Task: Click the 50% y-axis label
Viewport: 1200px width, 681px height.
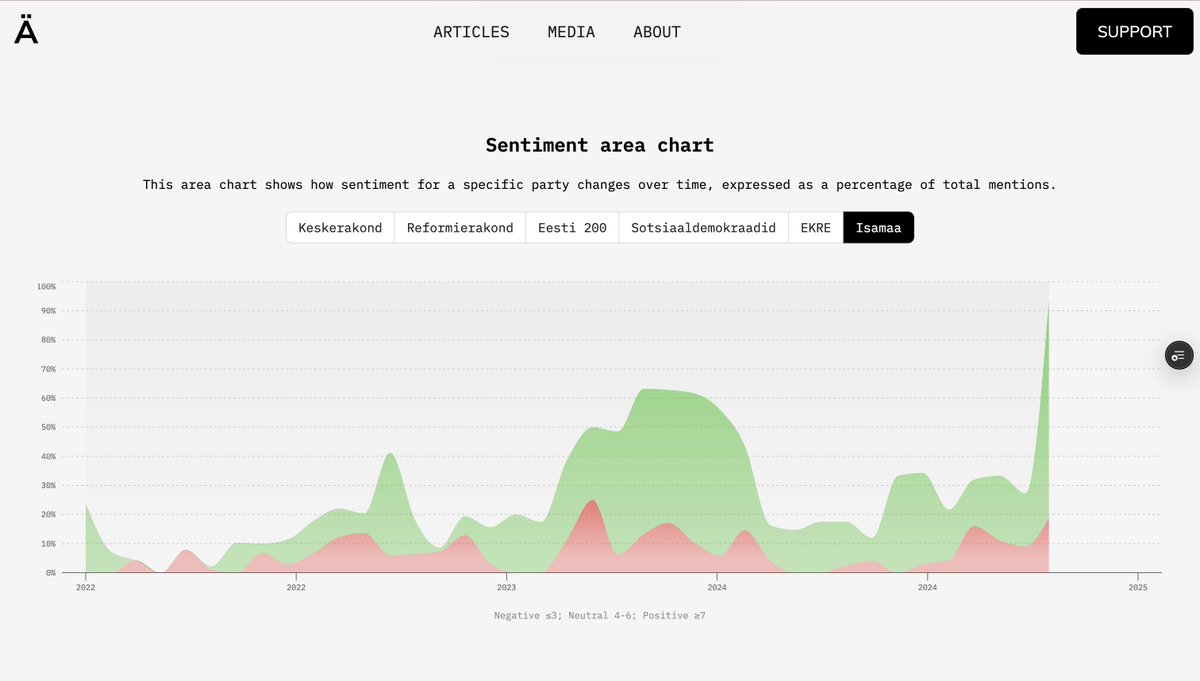Action: coord(48,427)
